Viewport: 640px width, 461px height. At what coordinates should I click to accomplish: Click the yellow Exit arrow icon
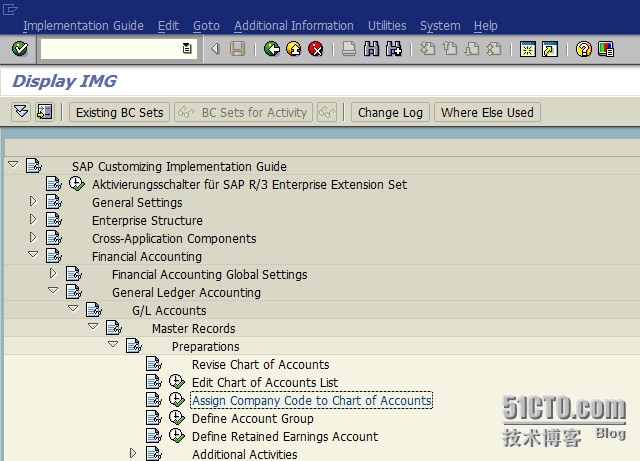pos(293,49)
